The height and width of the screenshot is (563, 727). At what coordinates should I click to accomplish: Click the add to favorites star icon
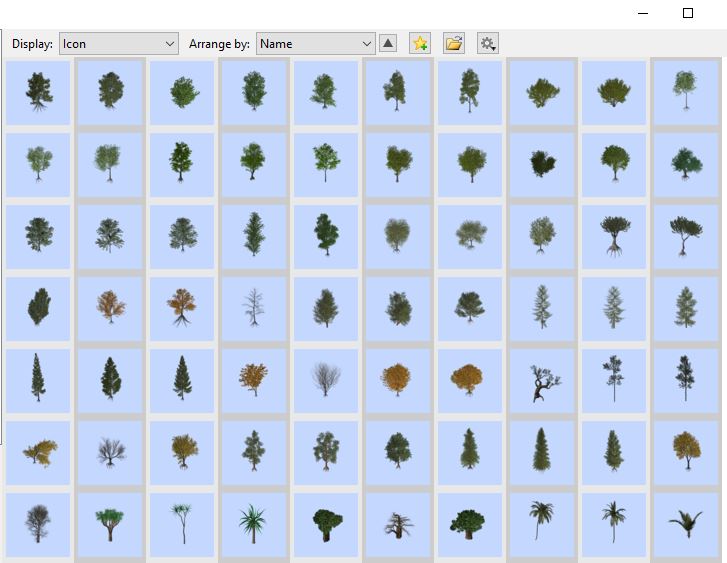tap(420, 44)
